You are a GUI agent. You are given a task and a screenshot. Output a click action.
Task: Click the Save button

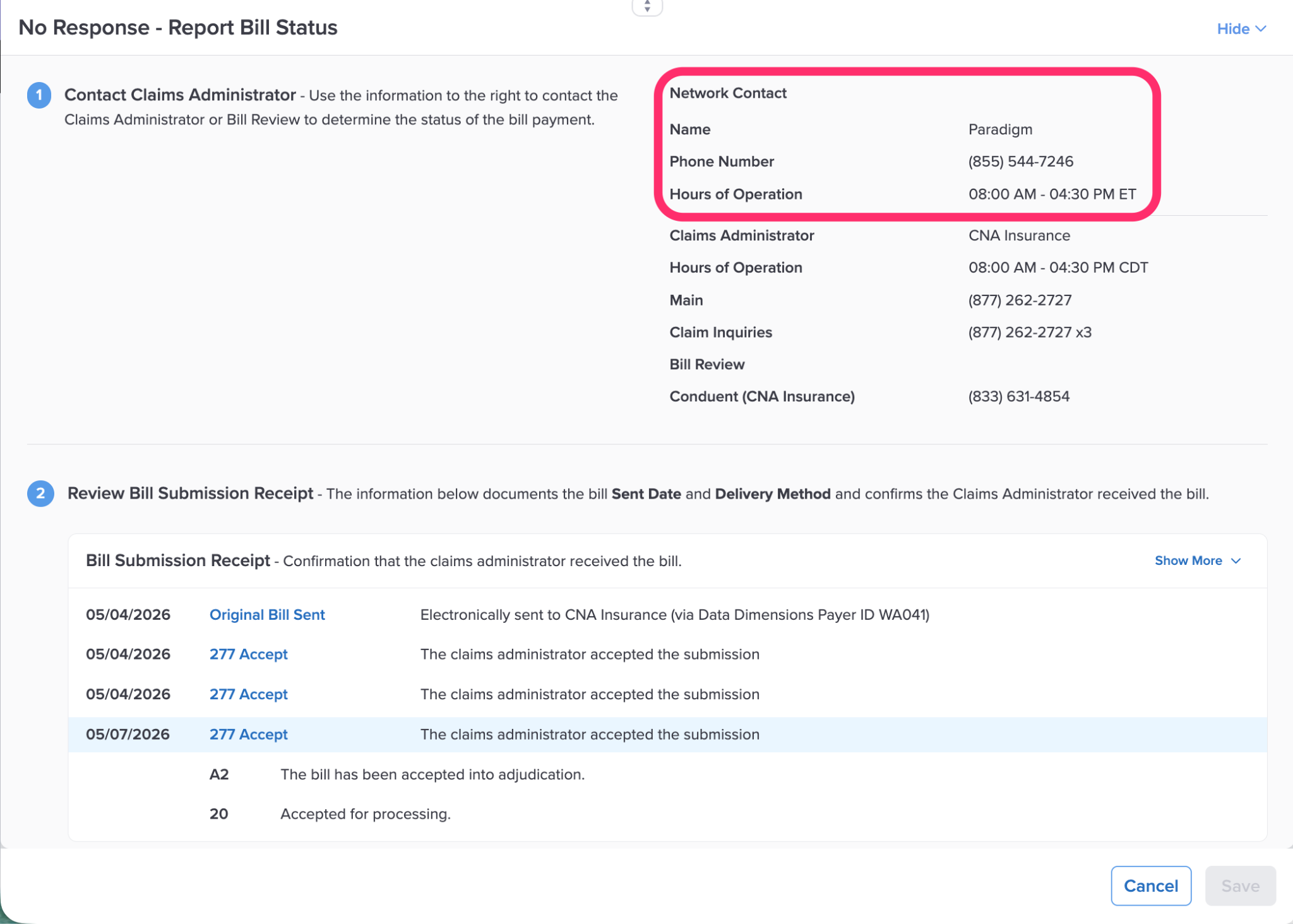click(1240, 885)
